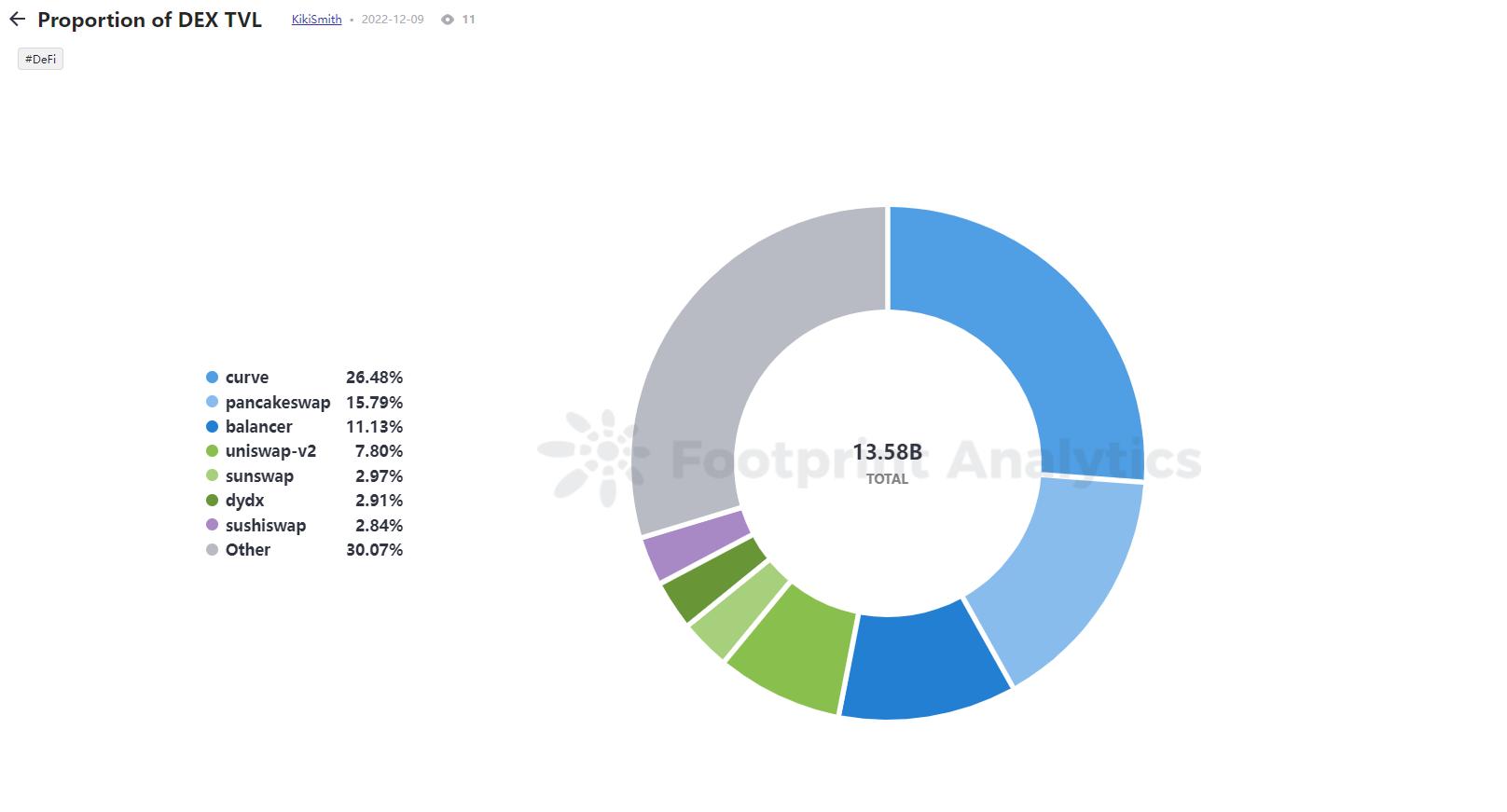The height and width of the screenshot is (812, 1507).
Task: Click uniswap-v2 legend label
Action: [270, 451]
